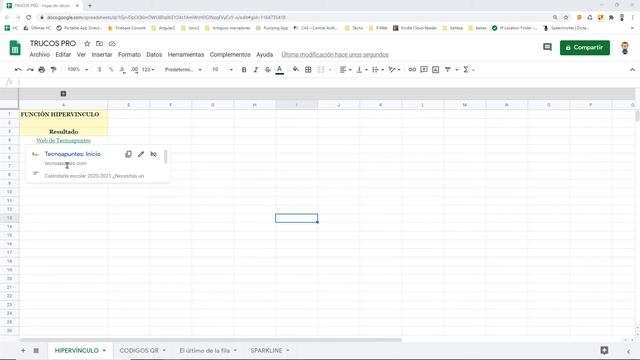
Task: Collapse the toolbar with the caret
Action: tap(632, 70)
